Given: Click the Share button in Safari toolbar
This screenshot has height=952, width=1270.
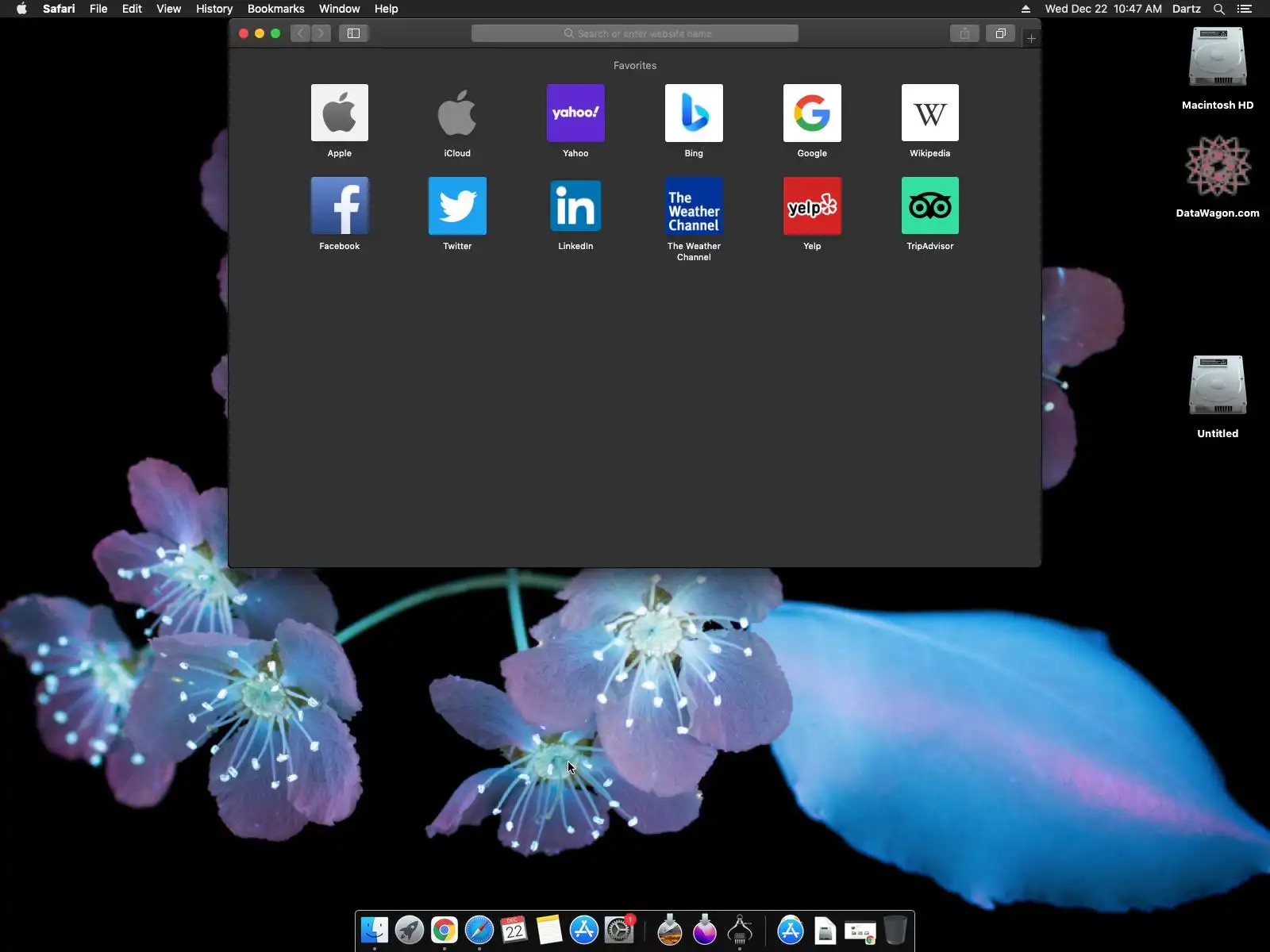Looking at the screenshot, I should coord(964,33).
